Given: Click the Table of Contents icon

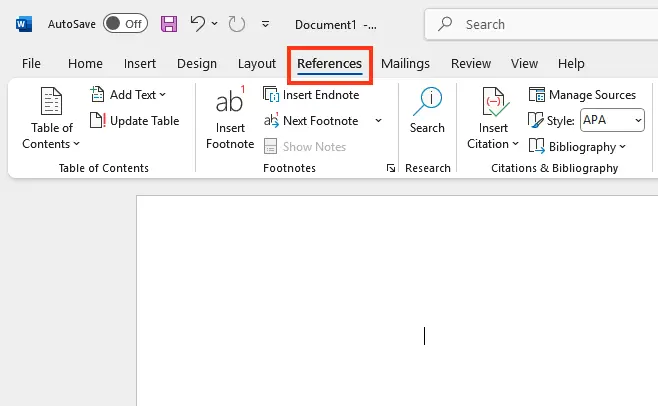Looking at the screenshot, I should [51, 103].
